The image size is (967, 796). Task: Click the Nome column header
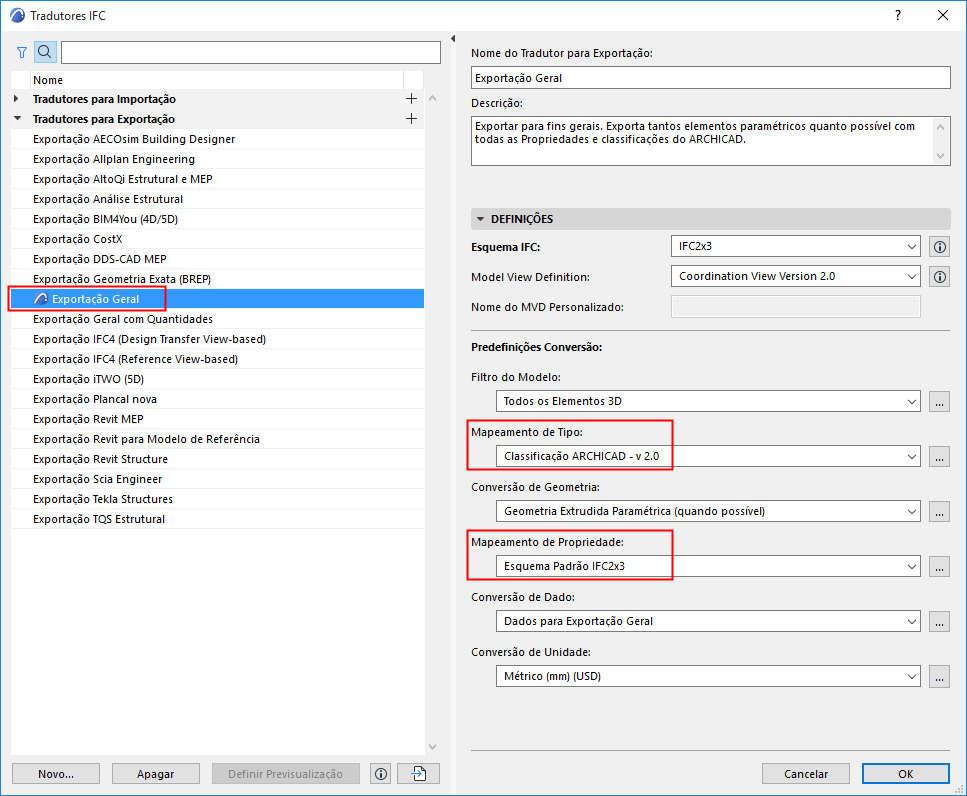[217, 80]
